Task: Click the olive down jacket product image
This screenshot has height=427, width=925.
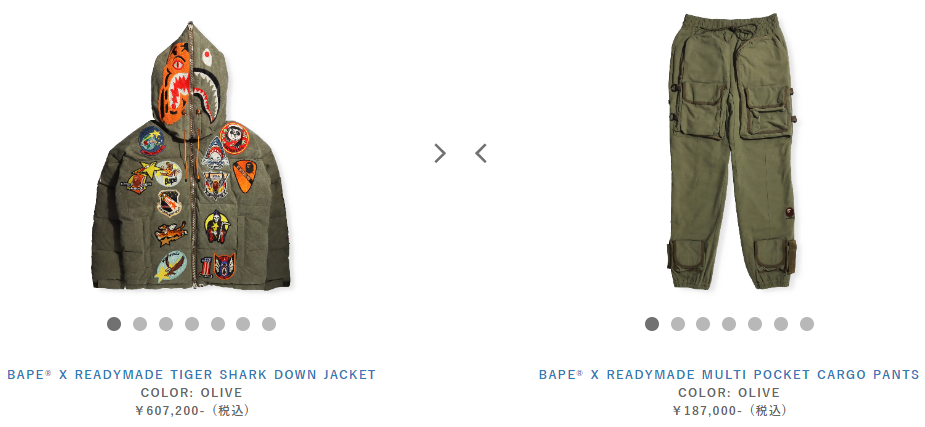Action: [191, 155]
